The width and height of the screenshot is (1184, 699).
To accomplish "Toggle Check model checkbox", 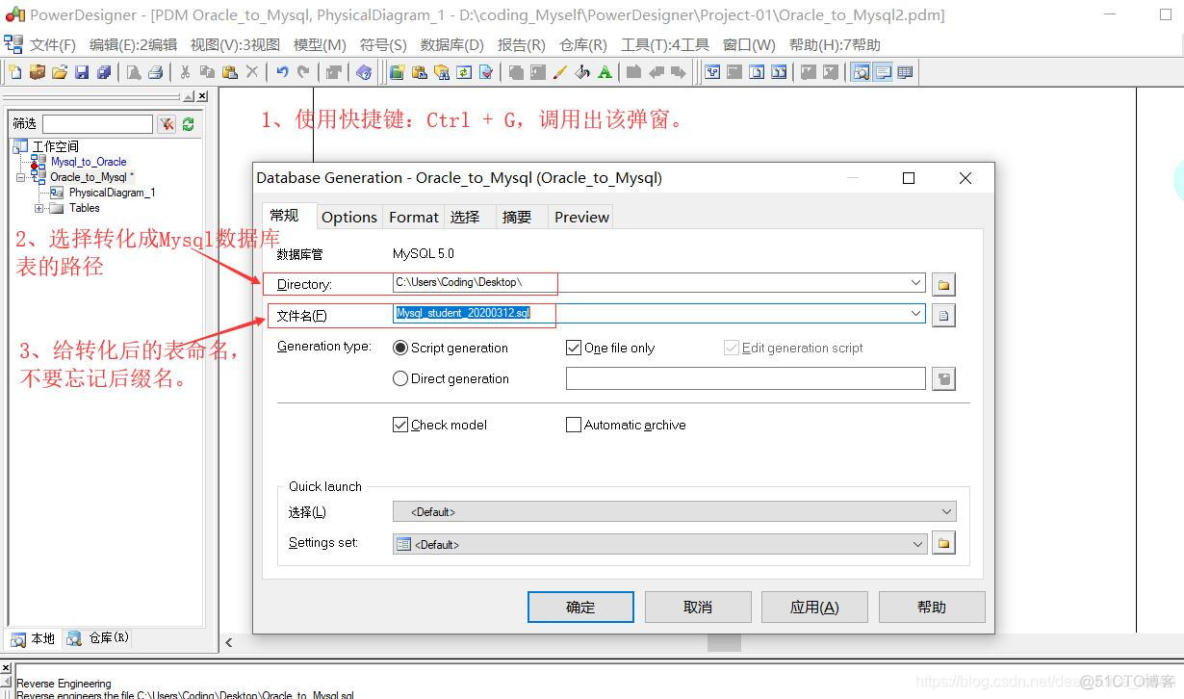I will pos(400,425).
